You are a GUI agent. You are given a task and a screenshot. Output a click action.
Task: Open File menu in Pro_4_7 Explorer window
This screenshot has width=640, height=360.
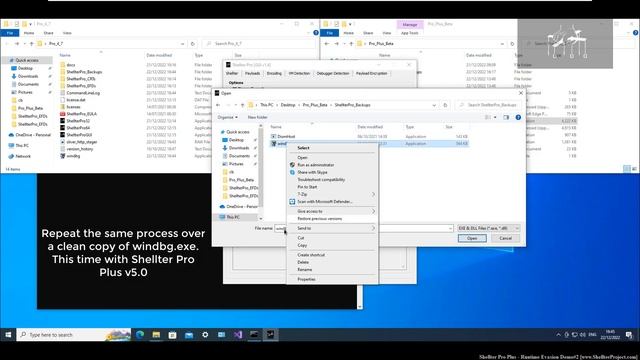(x=10, y=33)
